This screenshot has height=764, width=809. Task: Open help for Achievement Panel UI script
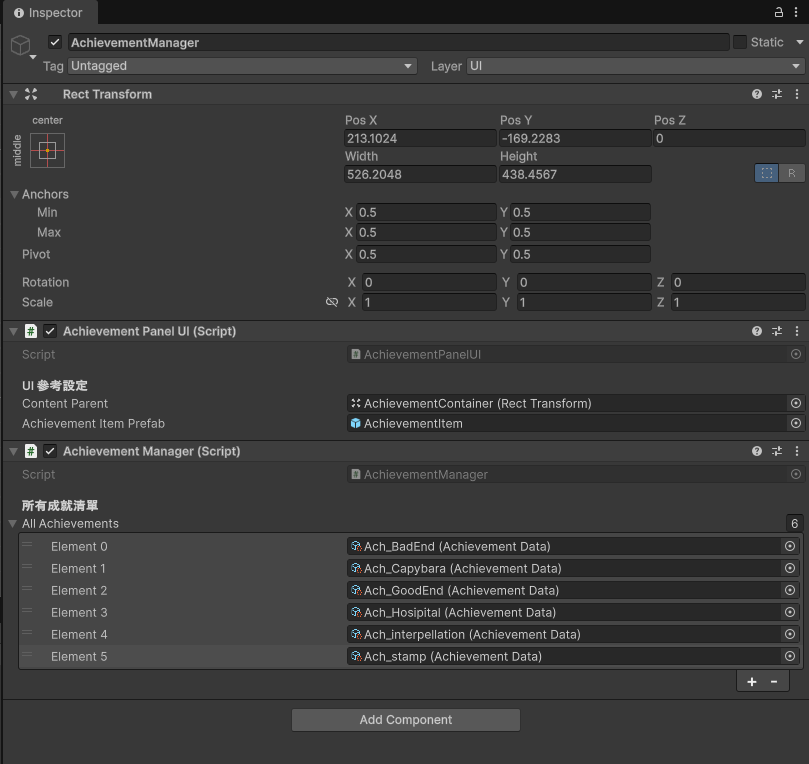(757, 331)
